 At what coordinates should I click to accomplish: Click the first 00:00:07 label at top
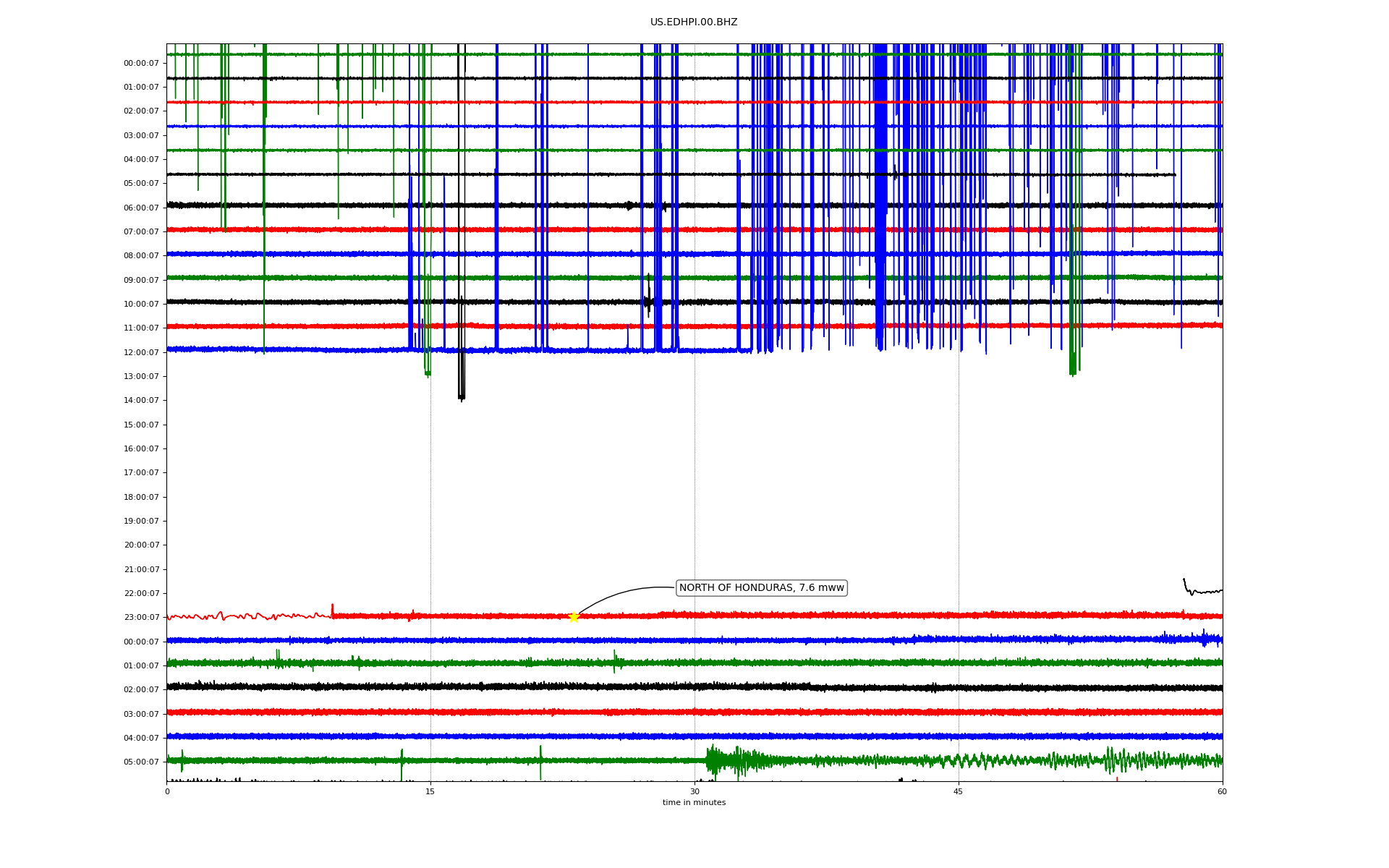pyautogui.click(x=141, y=63)
